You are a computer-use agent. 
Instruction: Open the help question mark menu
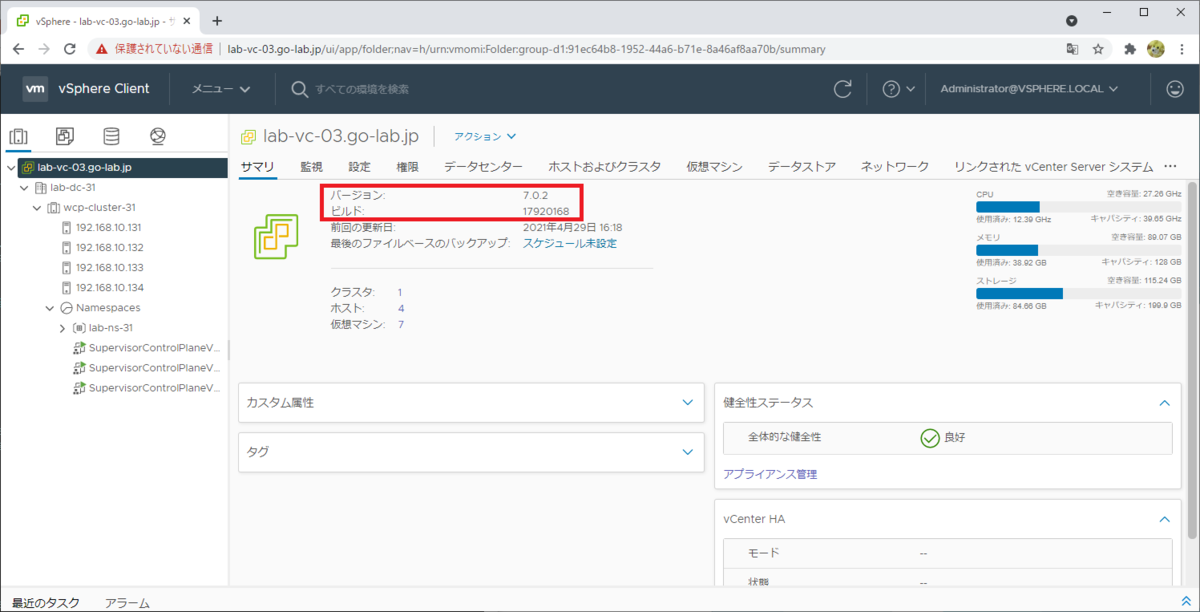click(x=898, y=89)
